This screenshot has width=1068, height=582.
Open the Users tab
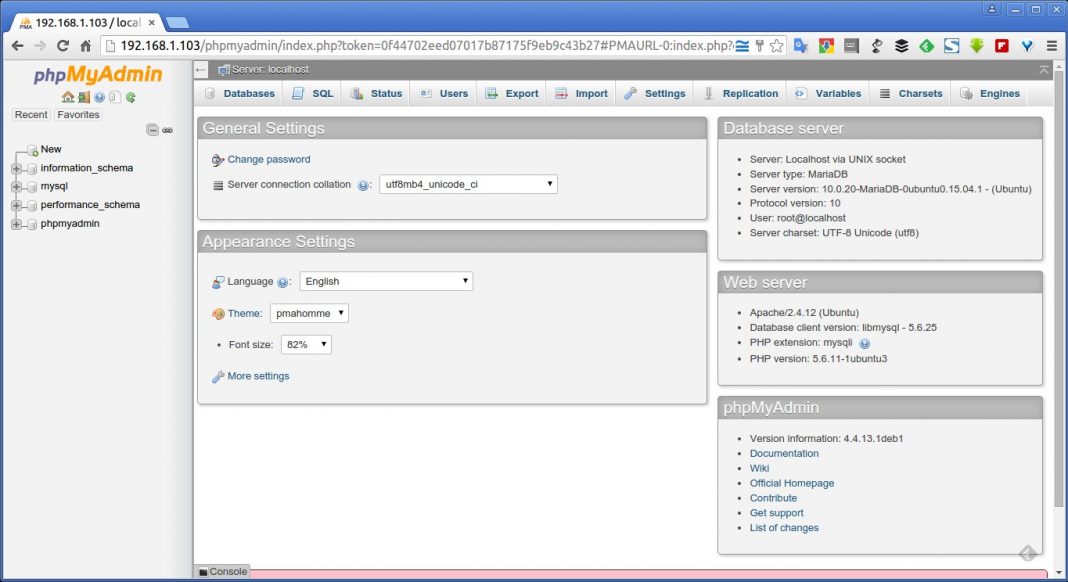[443, 93]
